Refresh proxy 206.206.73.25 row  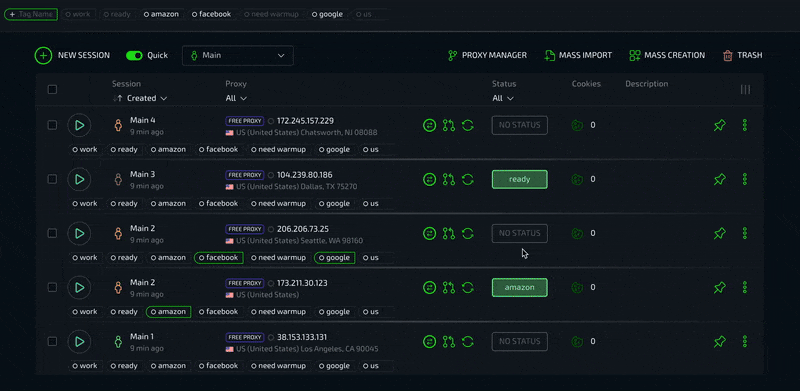click(468, 233)
